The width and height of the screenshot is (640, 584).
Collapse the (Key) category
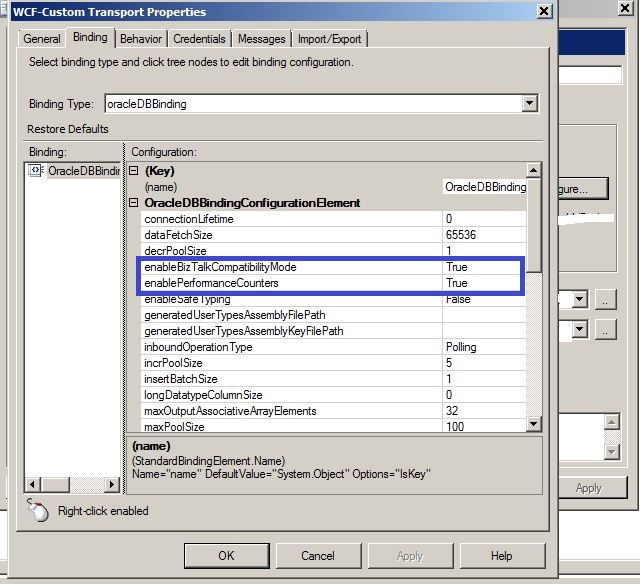coord(133,171)
